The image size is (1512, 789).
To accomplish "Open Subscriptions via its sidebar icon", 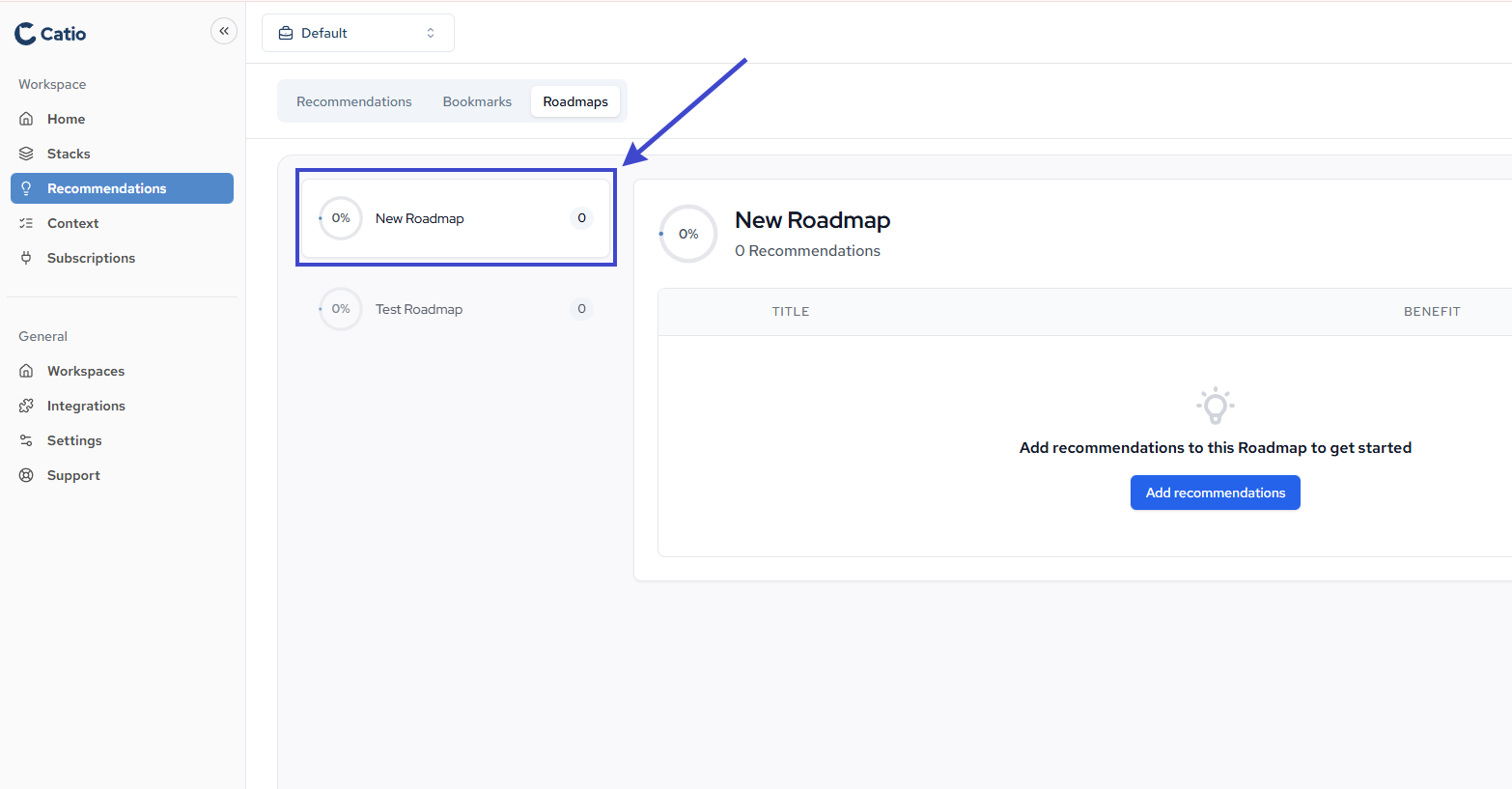I will tap(26, 257).
